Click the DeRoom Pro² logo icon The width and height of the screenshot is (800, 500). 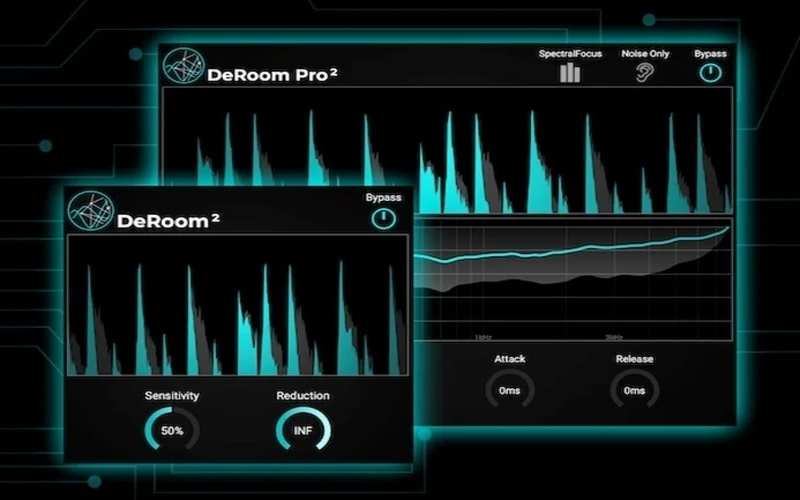click(x=184, y=66)
